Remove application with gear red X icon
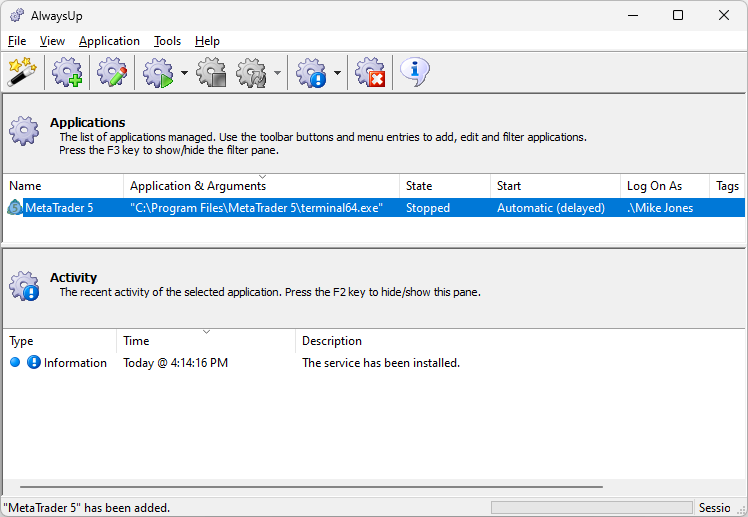Viewport: 748px width, 517px height. 370,72
